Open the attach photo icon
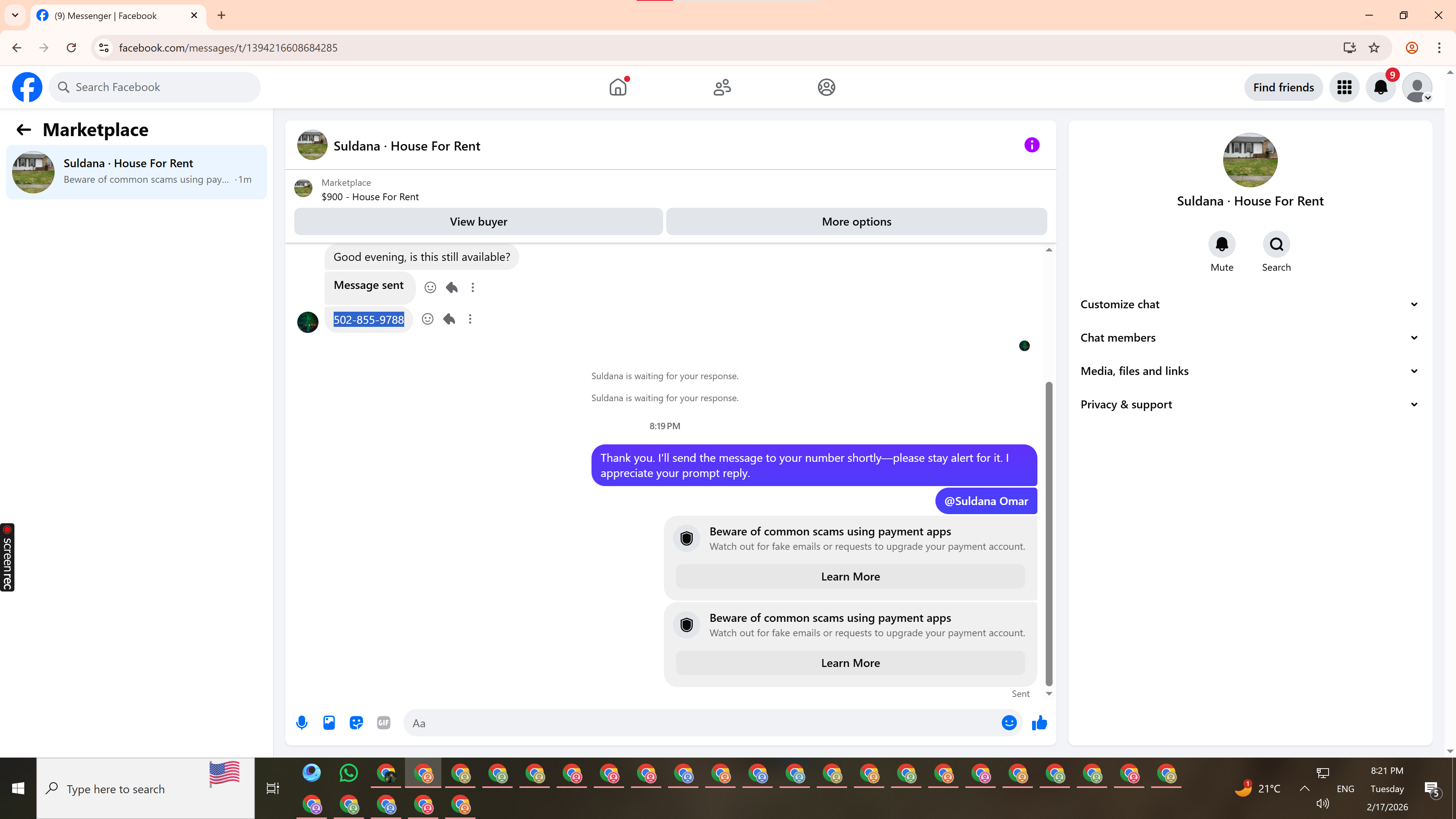 329,723
